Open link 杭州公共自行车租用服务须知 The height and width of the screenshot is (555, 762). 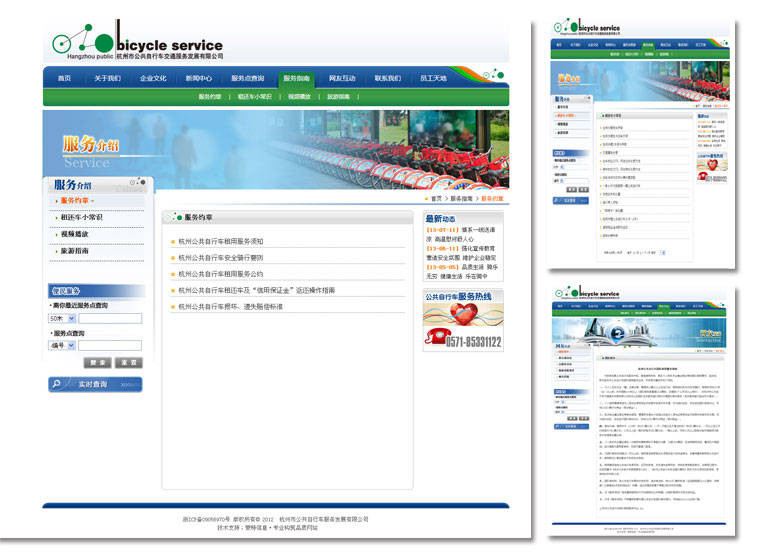221,242
